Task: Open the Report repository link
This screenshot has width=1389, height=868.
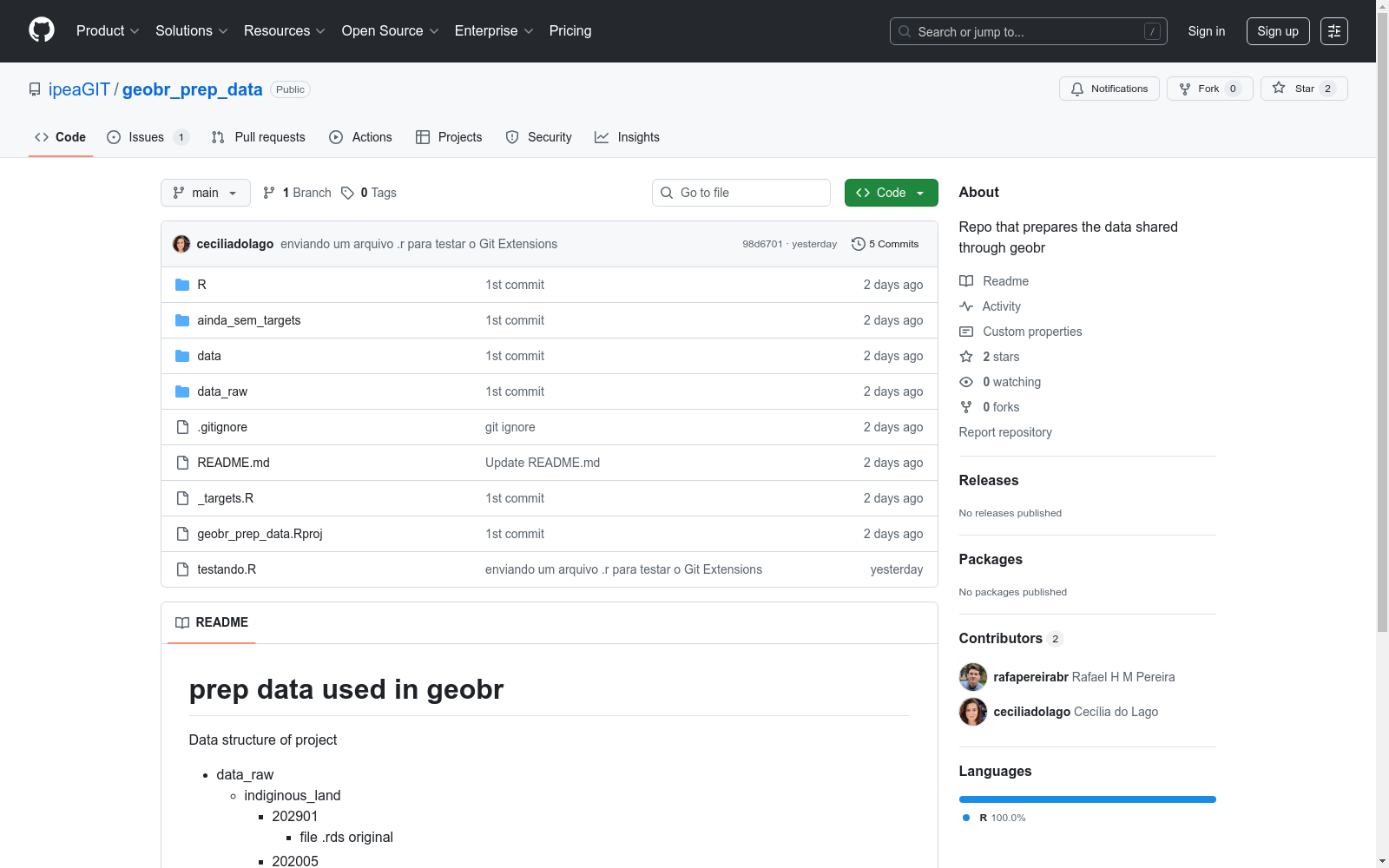Action: [1005, 432]
